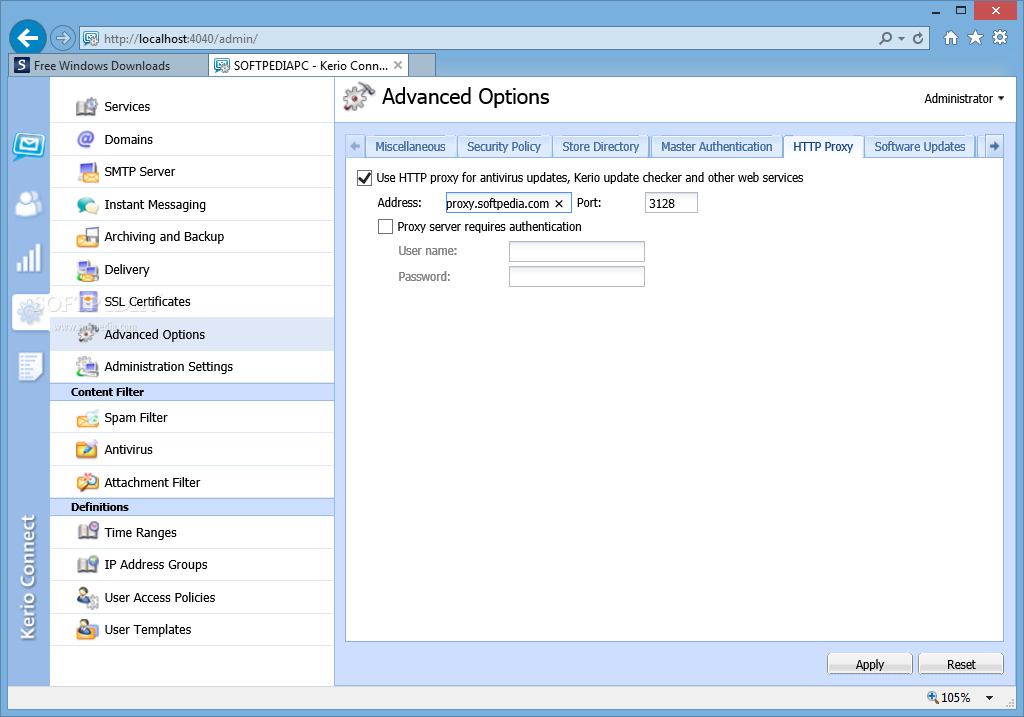Click the Password input field
Screen dimensions: 1024x717
577,276
